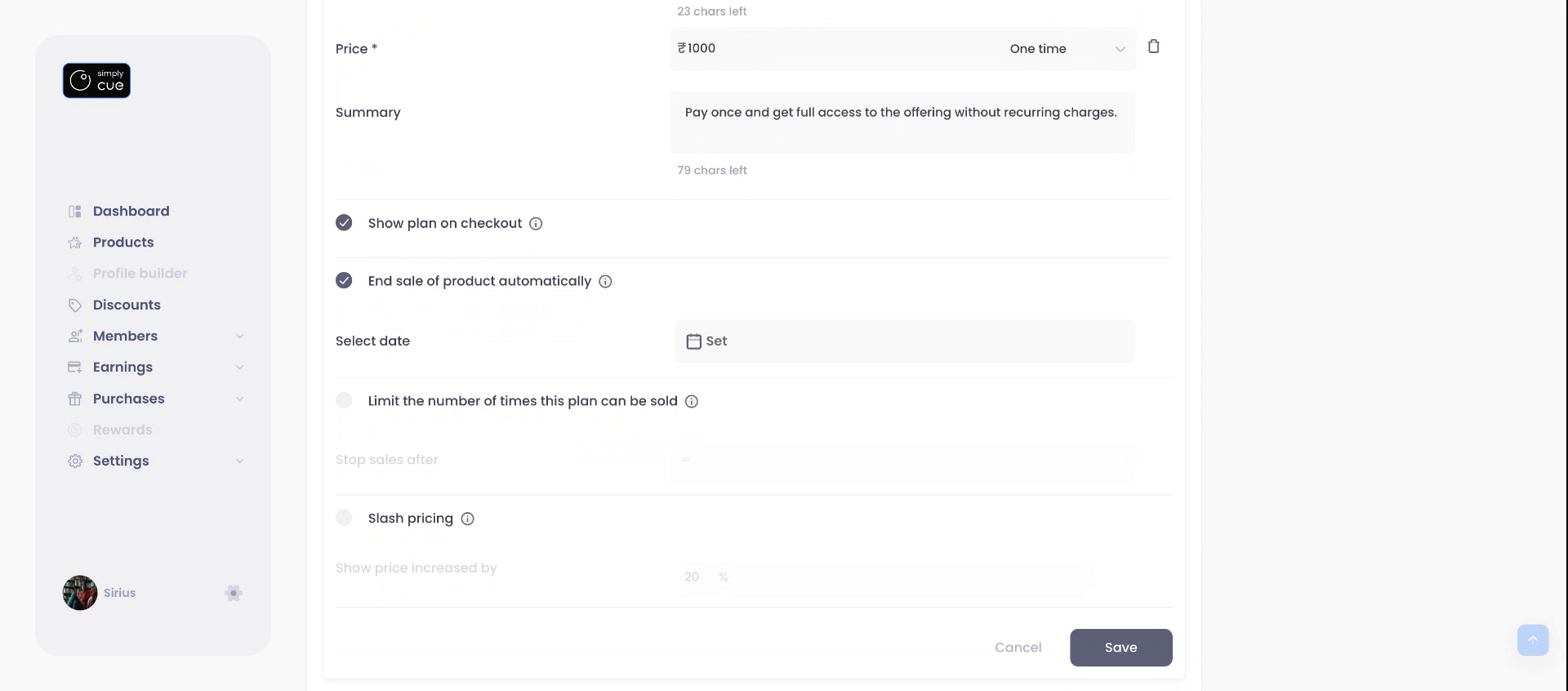Enable Slash pricing checkbox
The height and width of the screenshot is (691, 1568).
[x=344, y=518]
